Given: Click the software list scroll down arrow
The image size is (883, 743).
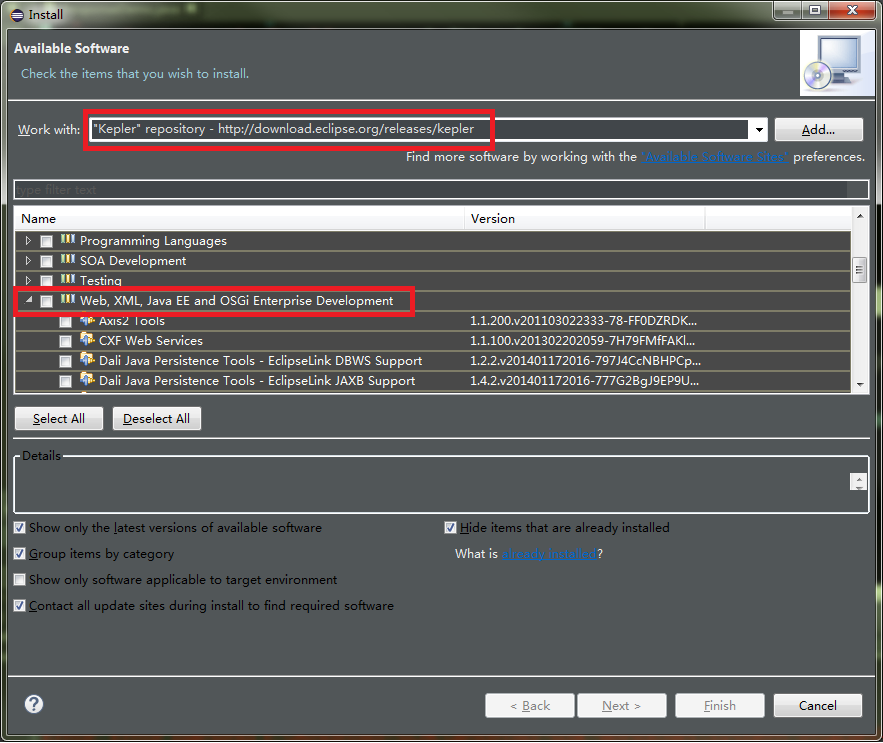Looking at the screenshot, I should [860, 385].
